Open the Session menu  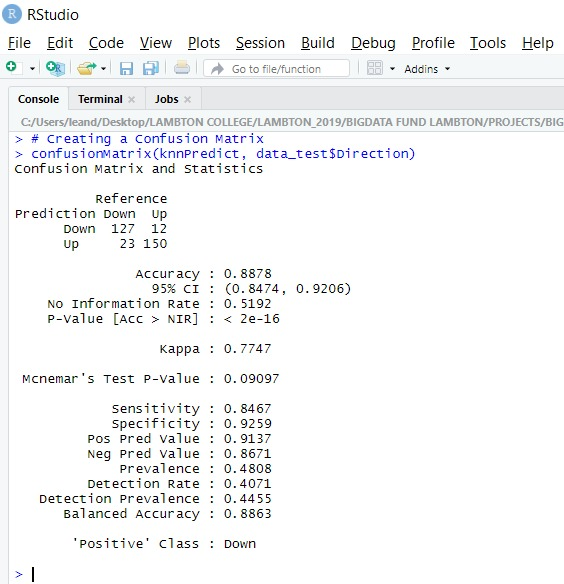click(260, 43)
